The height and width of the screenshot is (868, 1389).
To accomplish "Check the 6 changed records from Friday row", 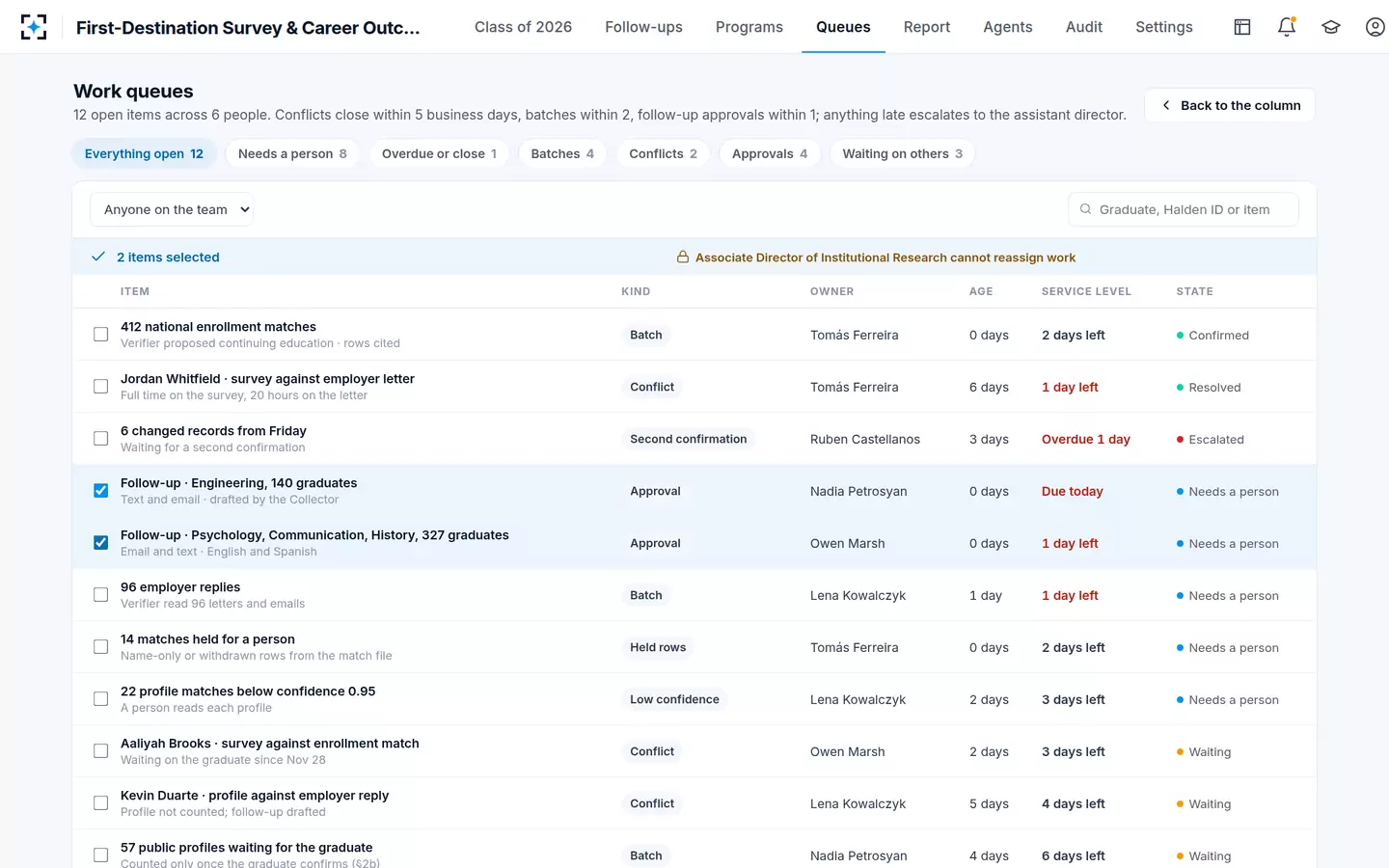I will (100, 439).
